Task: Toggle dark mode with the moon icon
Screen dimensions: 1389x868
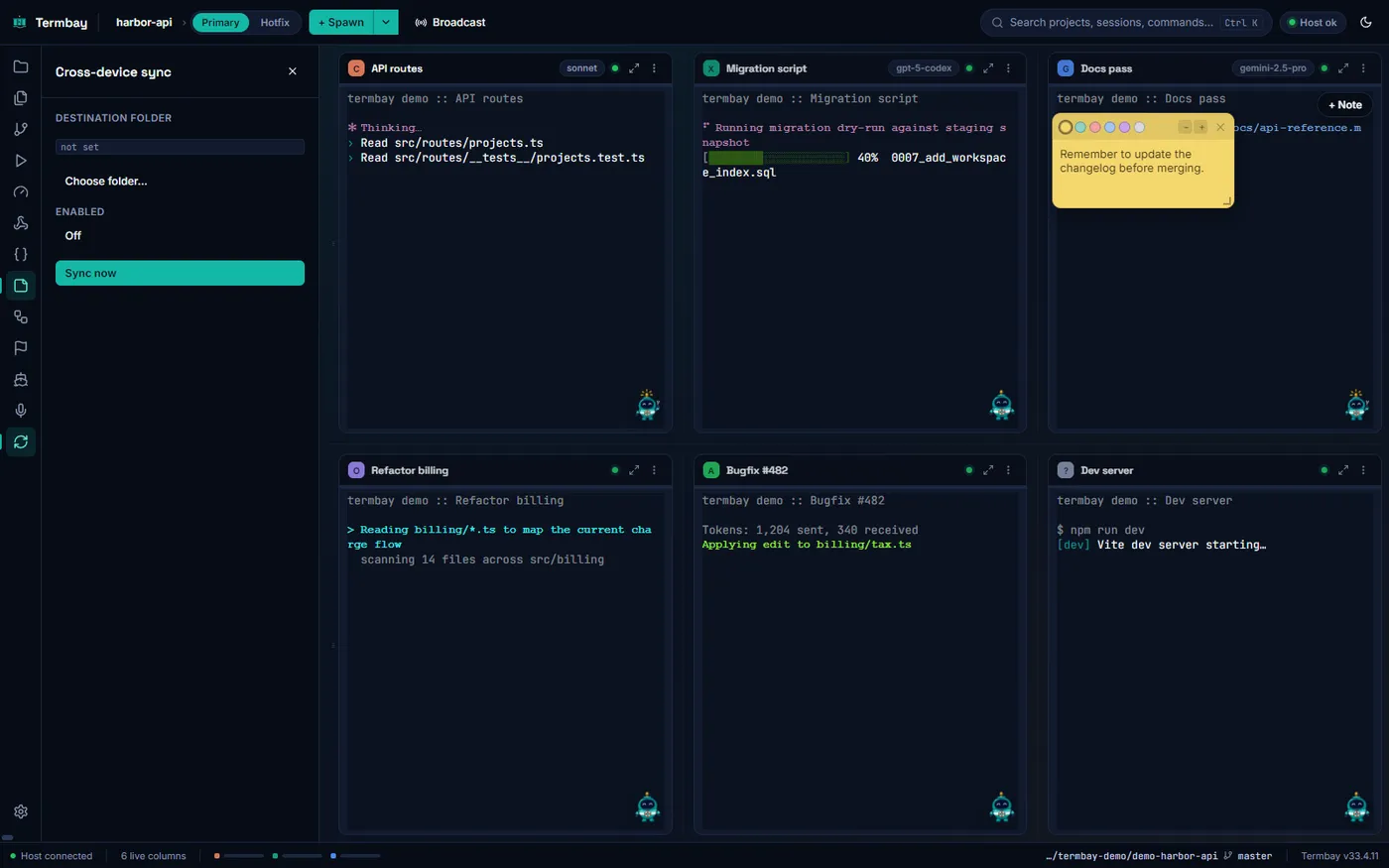Action: (1366, 22)
